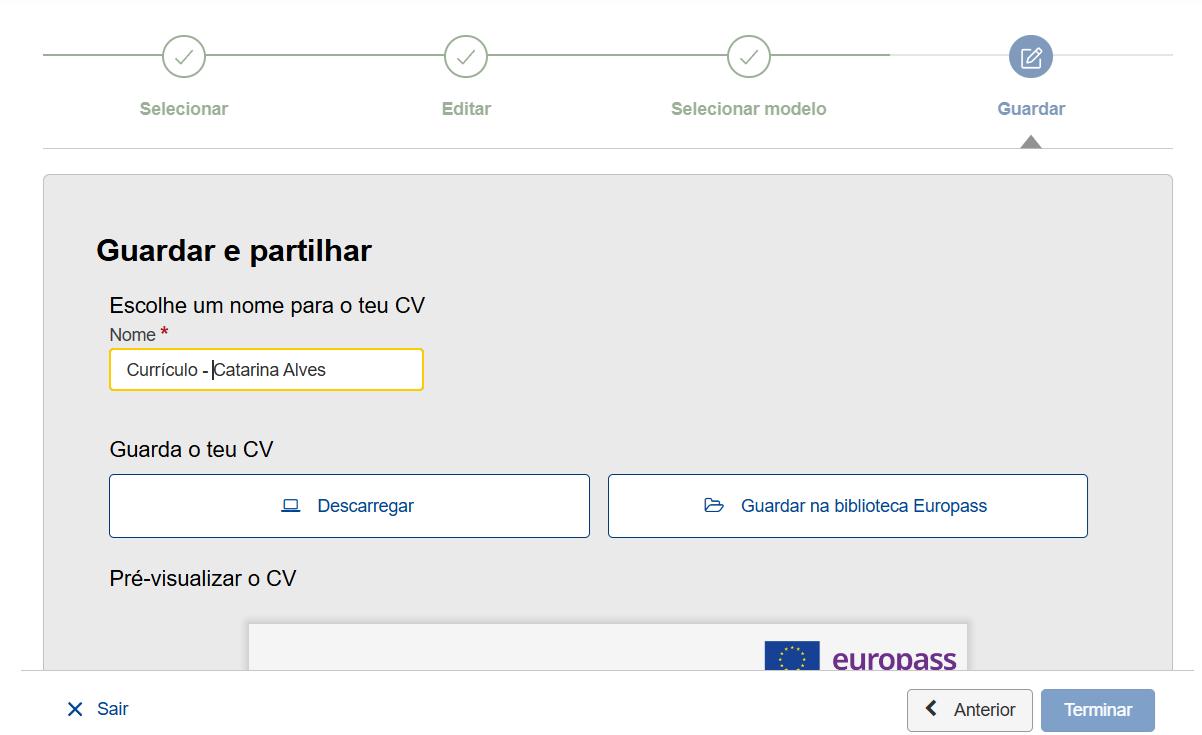Click Guardar na biblioteca Europass
The image size is (1202, 735).
(x=847, y=505)
